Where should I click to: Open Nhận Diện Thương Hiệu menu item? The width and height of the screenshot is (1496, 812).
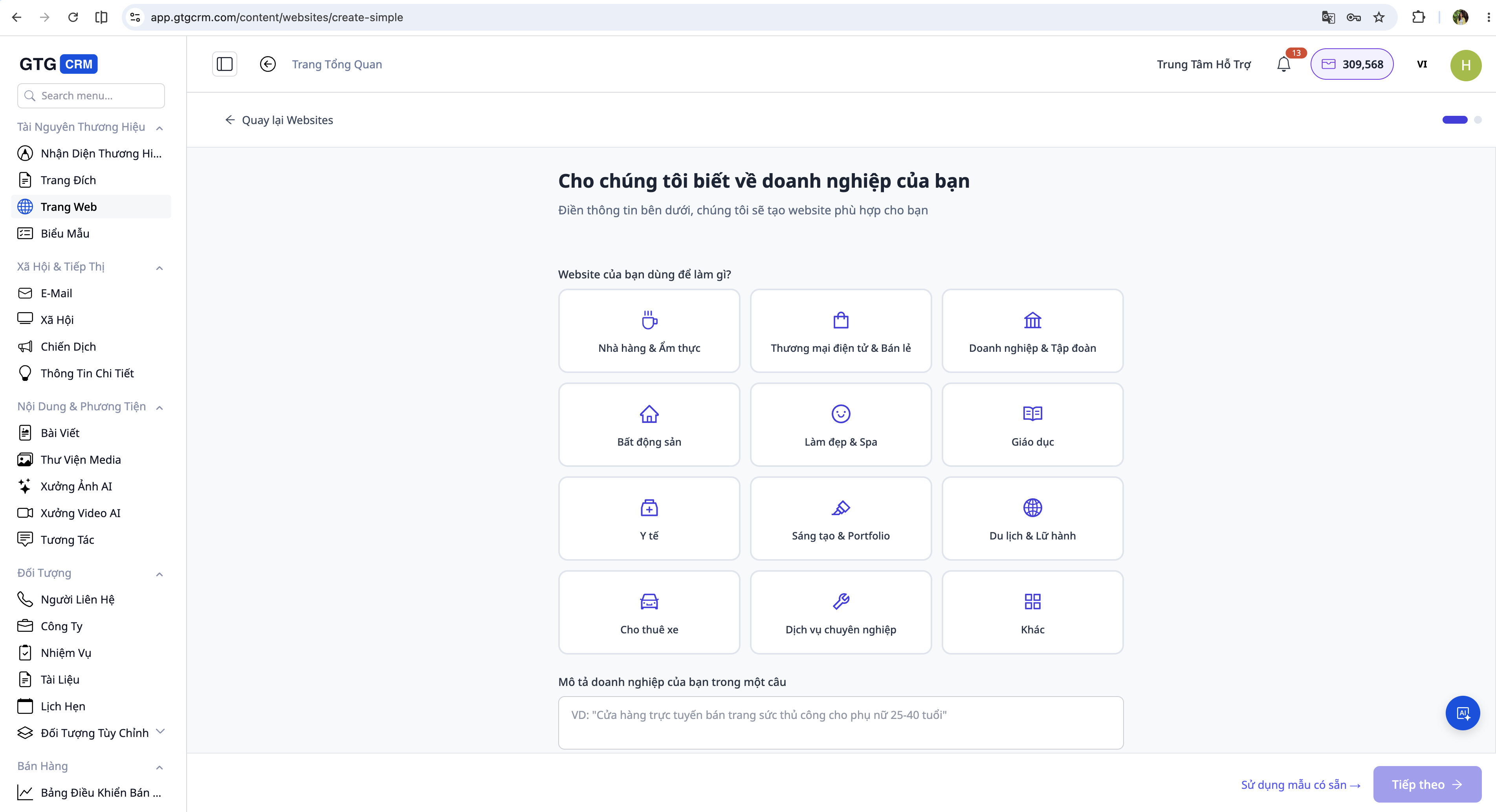(x=91, y=153)
